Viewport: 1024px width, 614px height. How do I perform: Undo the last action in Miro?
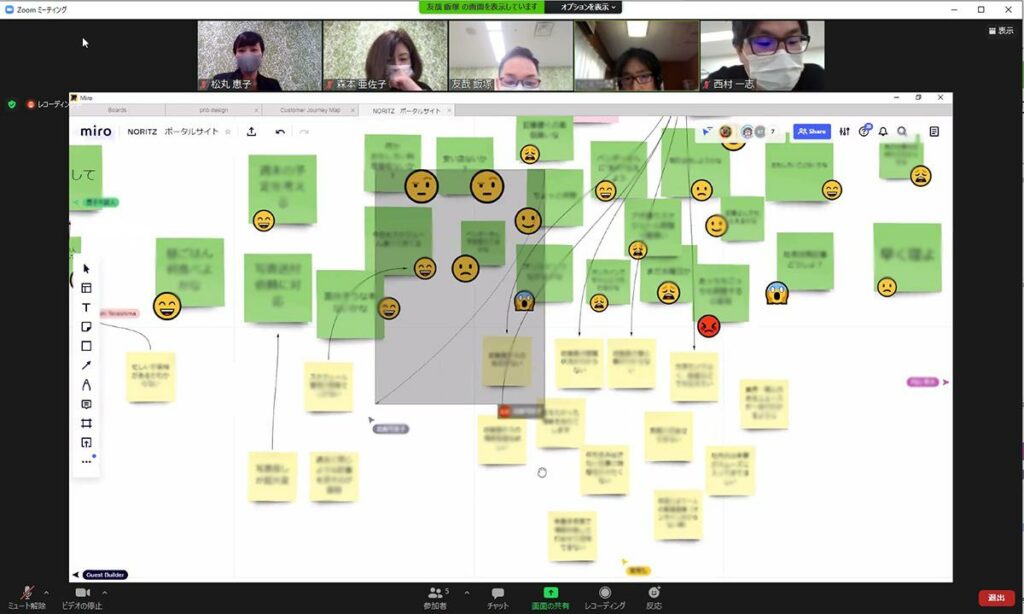(x=280, y=132)
